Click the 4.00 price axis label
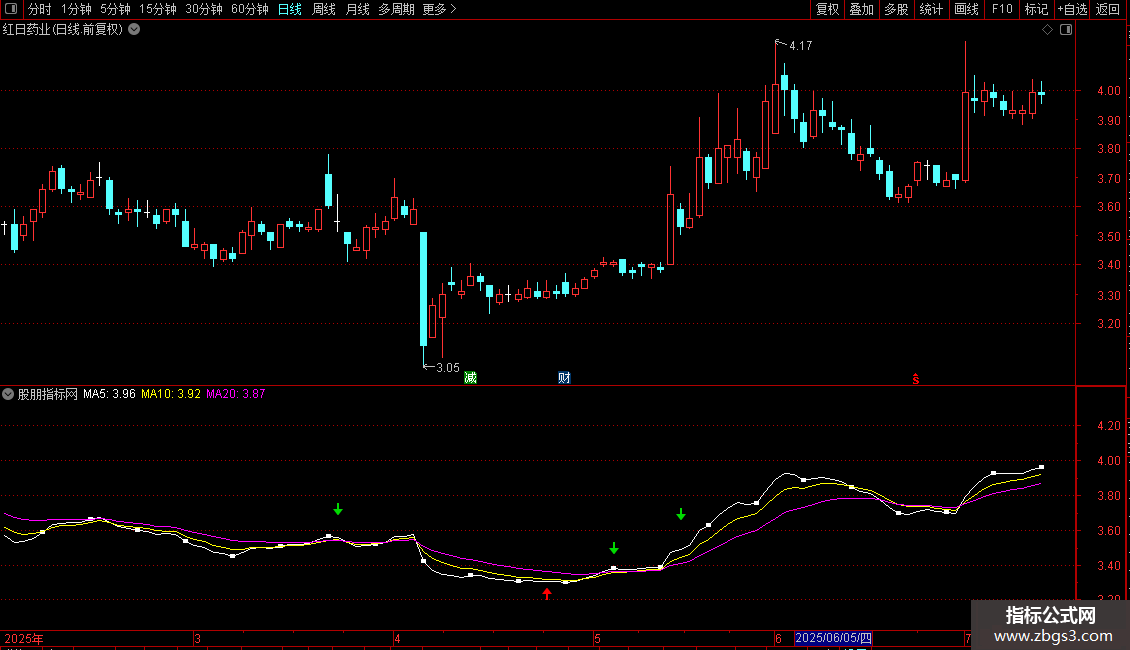The height and width of the screenshot is (650, 1130). point(1108,91)
